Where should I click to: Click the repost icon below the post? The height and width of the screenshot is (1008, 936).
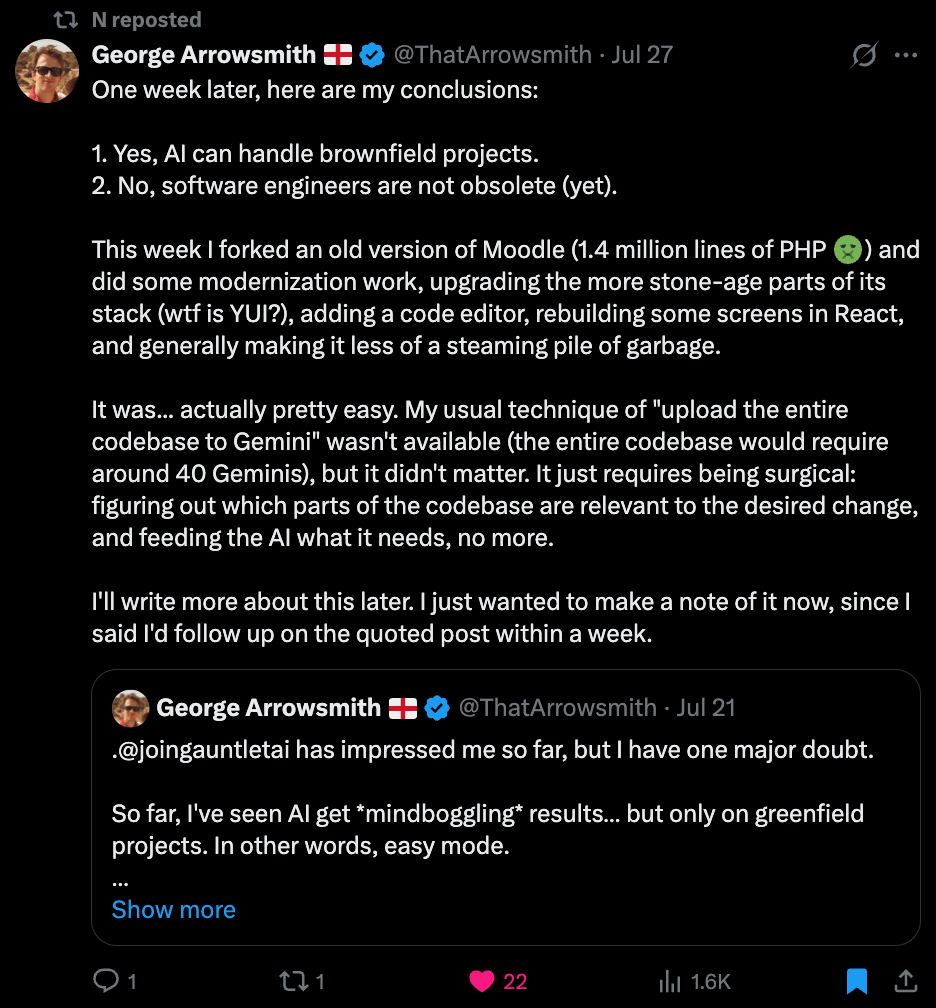[x=293, y=981]
